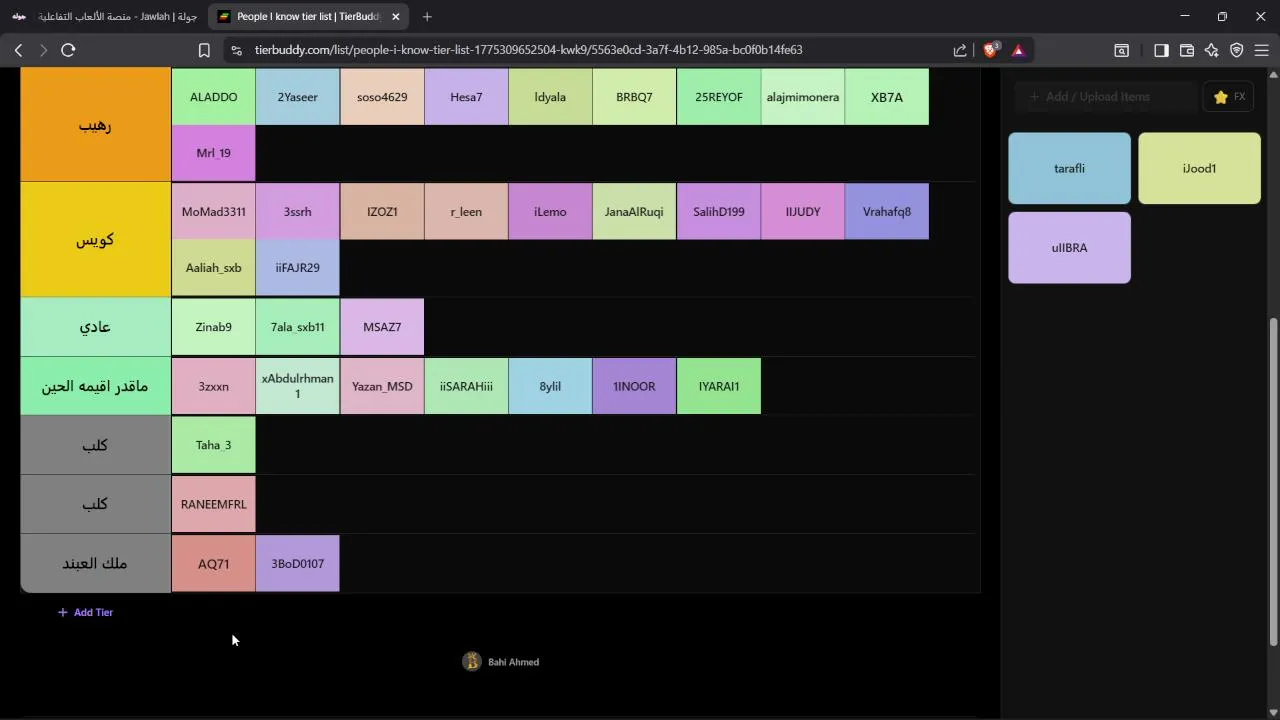Toggle the browser sidebar panel icon
Viewport: 1280px width, 720px height.
[x=1161, y=50]
